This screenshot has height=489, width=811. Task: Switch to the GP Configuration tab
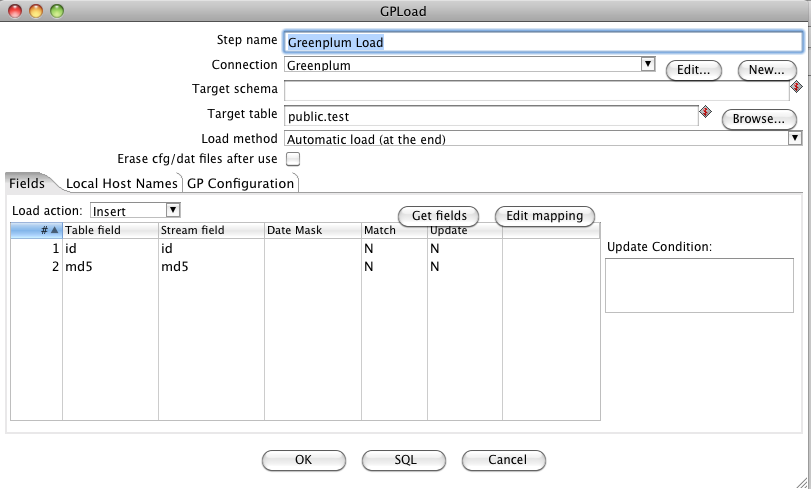[240, 183]
